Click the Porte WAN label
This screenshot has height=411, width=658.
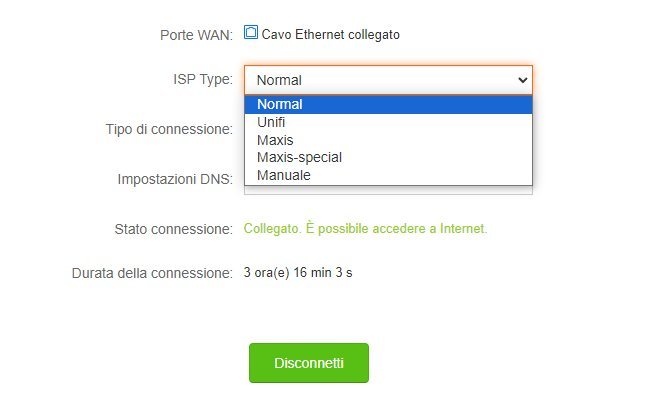[196, 35]
